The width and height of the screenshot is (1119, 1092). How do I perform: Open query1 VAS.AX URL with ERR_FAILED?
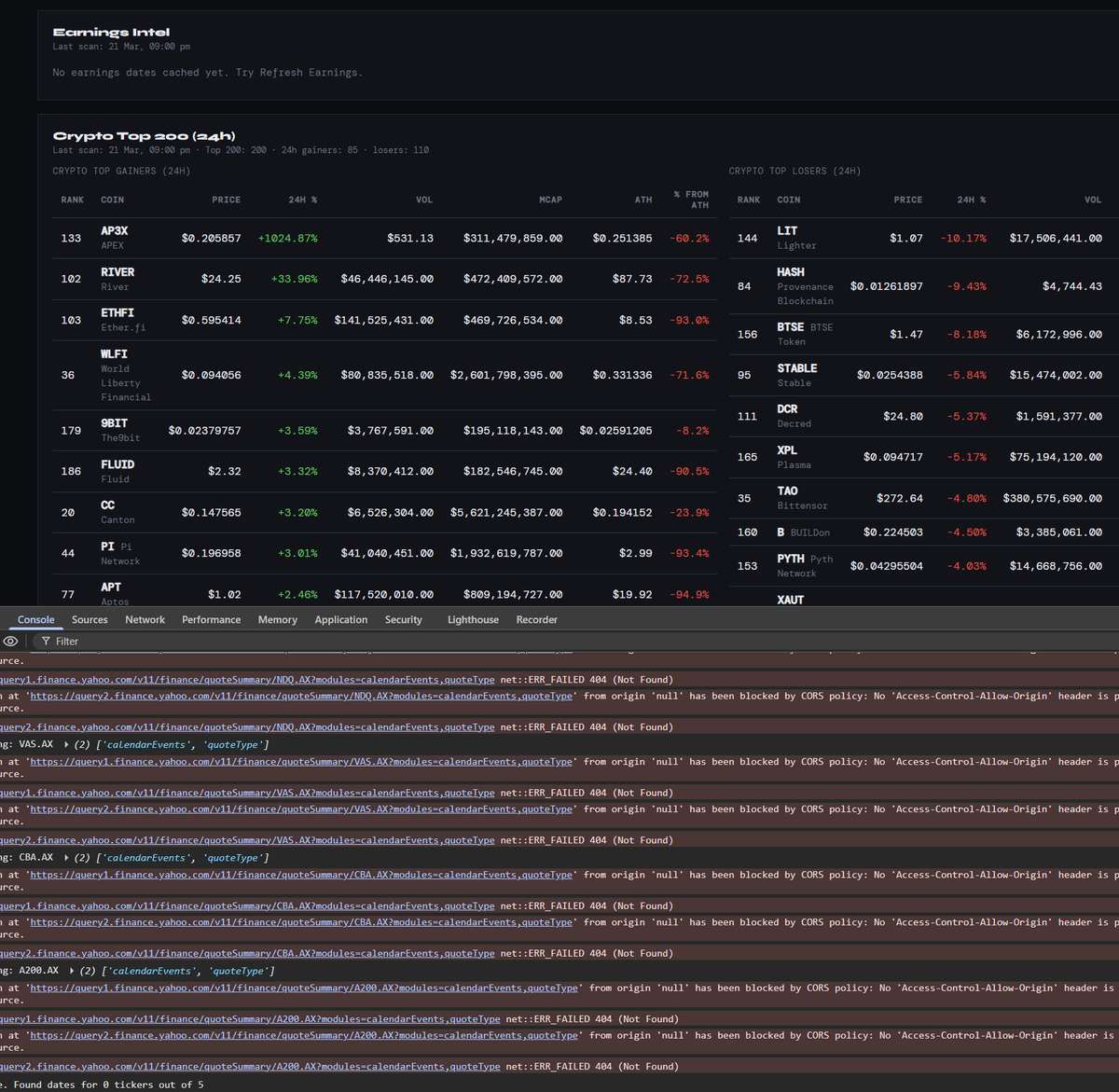coord(247,794)
